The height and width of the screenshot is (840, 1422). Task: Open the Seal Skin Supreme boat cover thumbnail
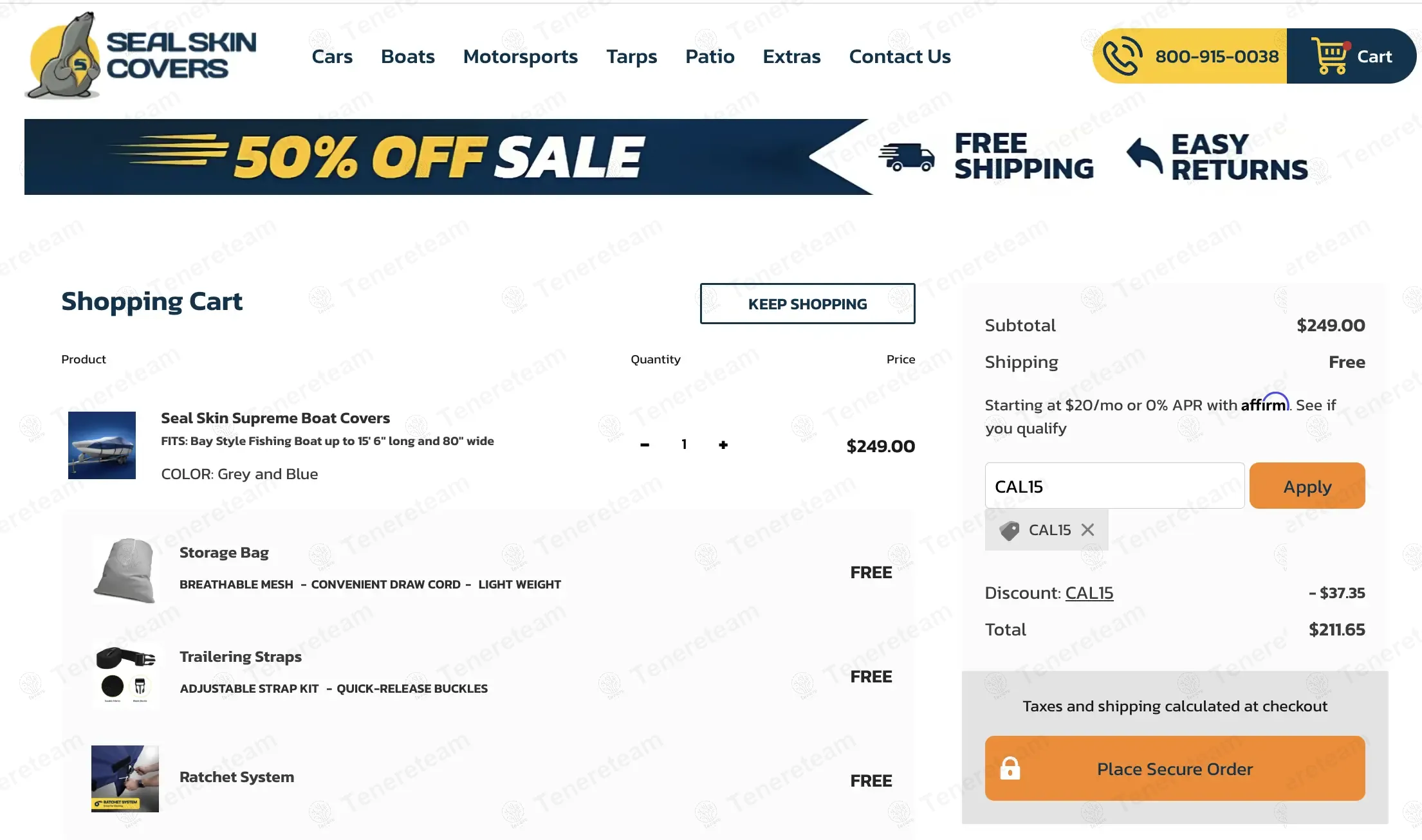102,445
